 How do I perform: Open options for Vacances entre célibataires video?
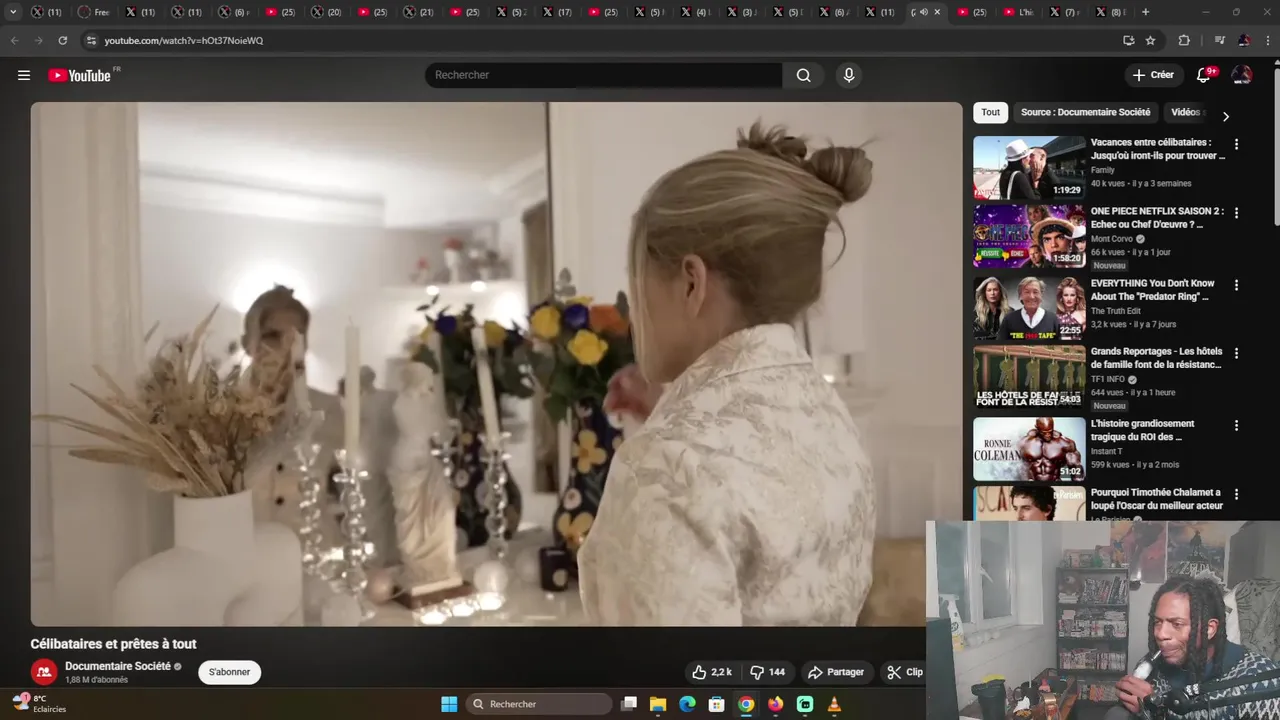[x=1236, y=144]
